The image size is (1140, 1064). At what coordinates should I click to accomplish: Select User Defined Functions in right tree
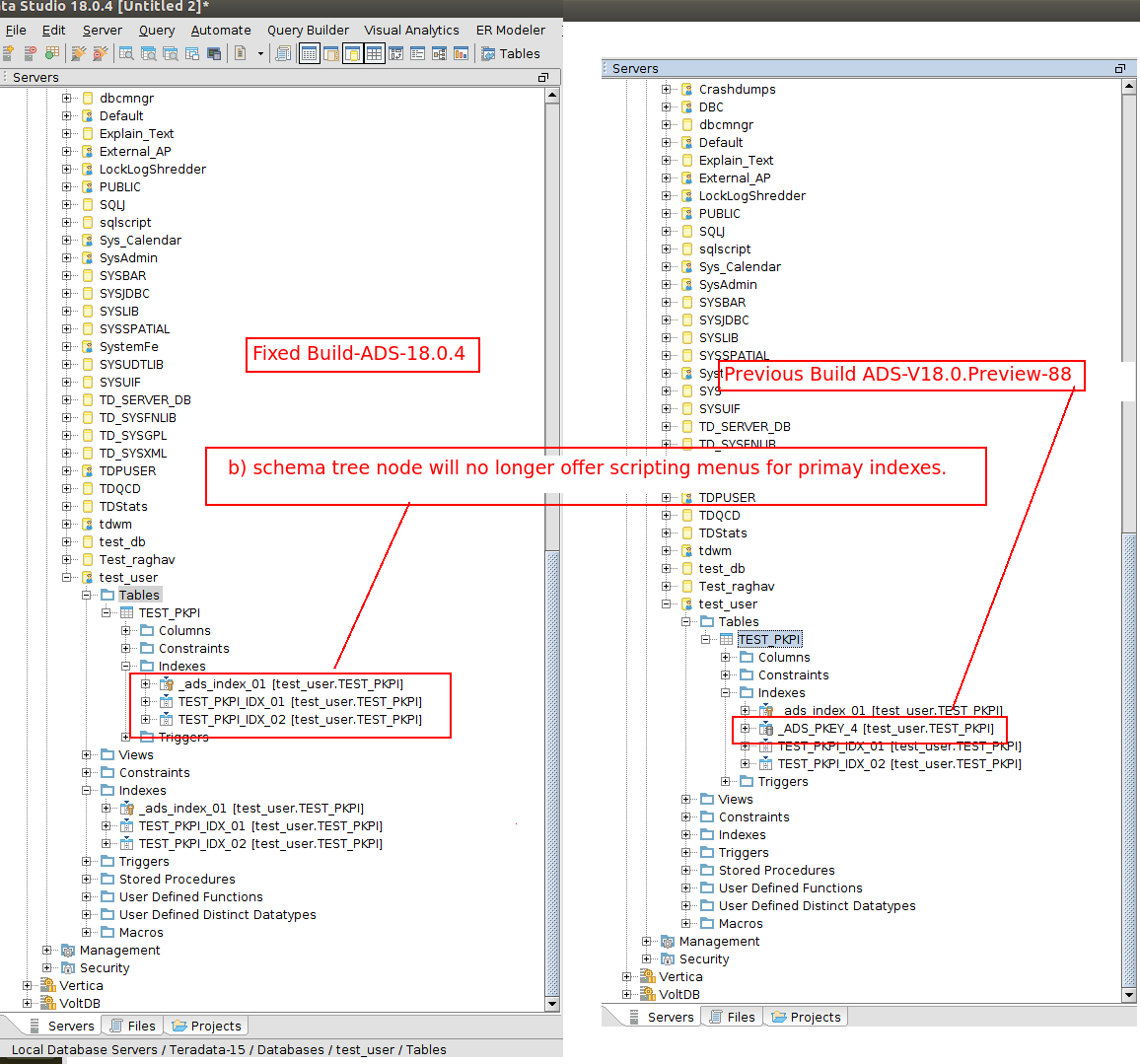[x=790, y=887]
